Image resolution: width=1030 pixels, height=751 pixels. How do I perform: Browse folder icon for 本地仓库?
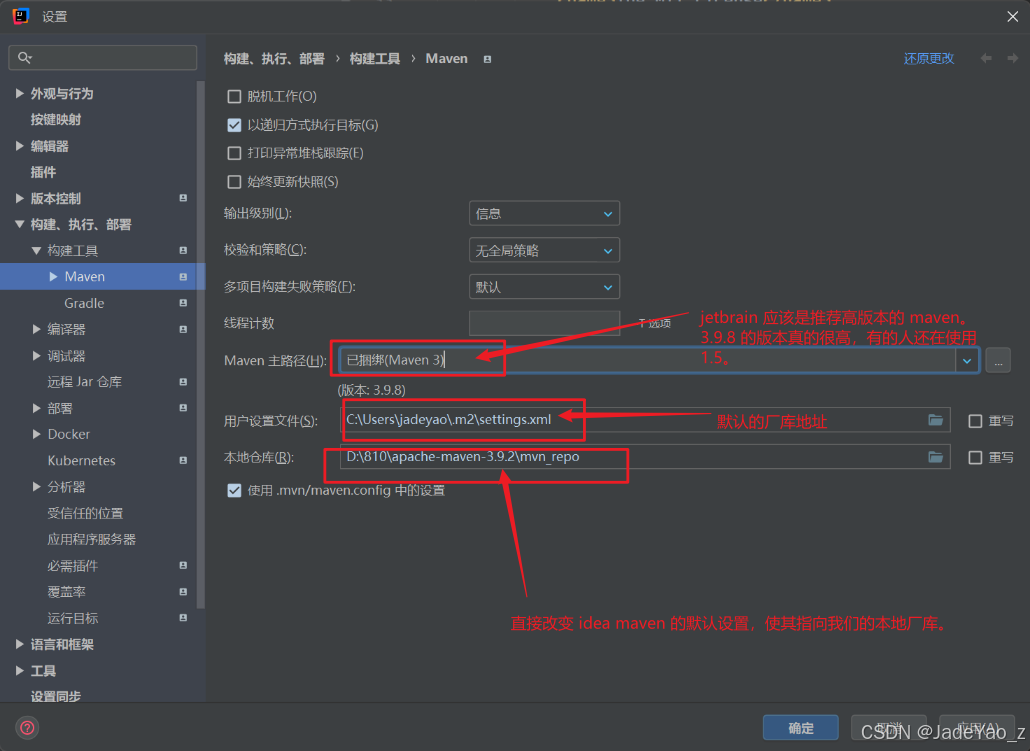coord(935,457)
